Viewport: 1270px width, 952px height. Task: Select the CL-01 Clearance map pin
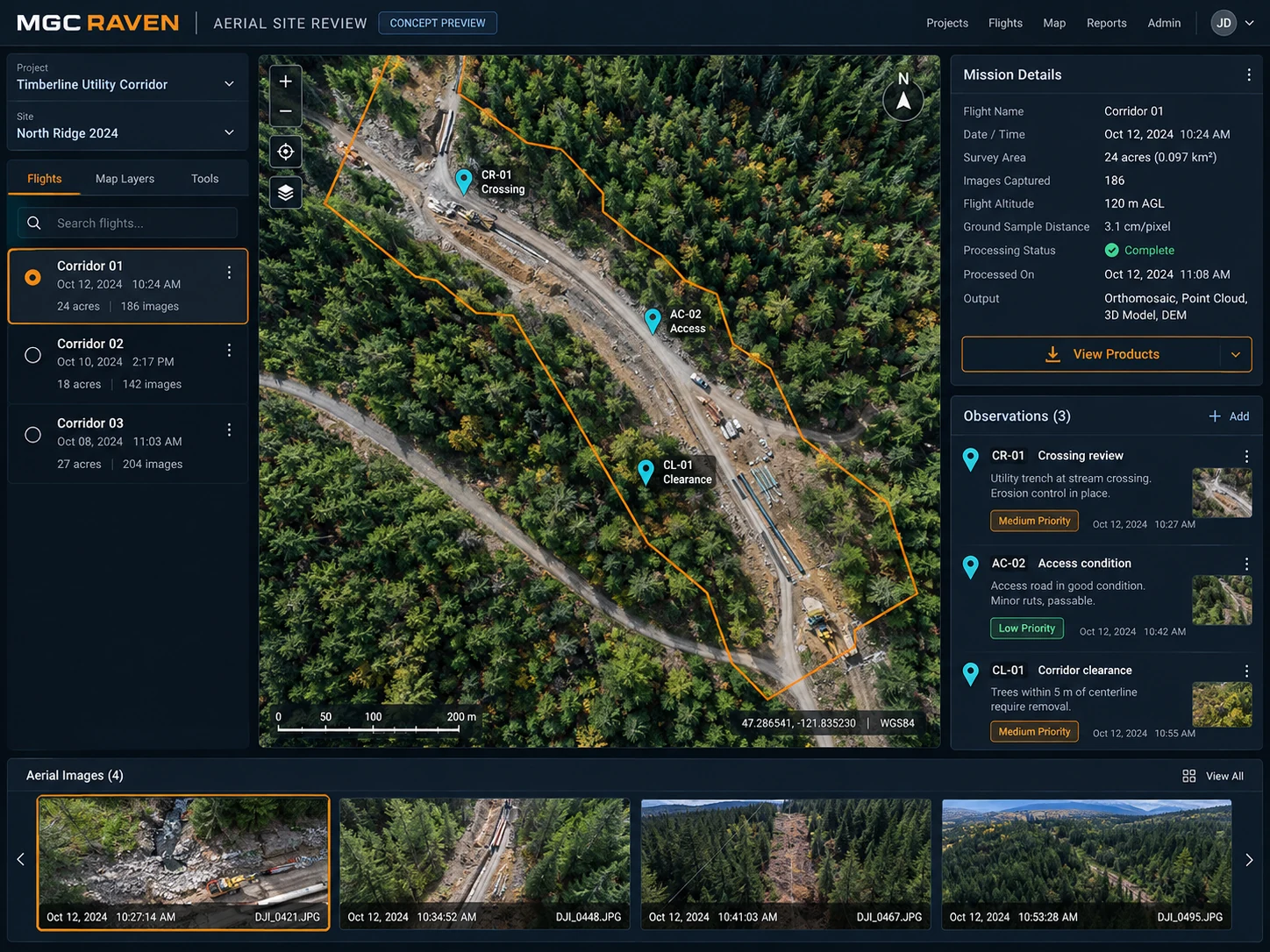(646, 472)
